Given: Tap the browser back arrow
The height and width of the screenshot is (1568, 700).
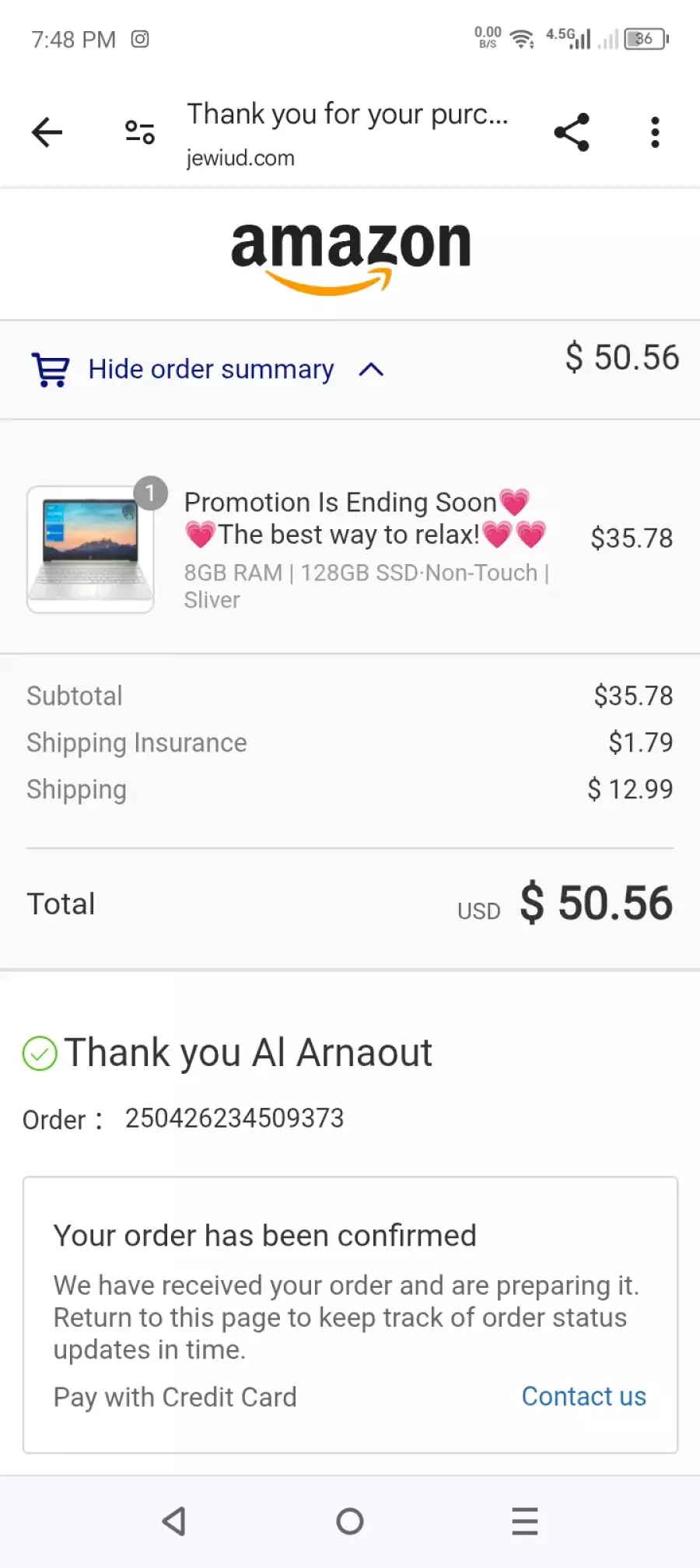Looking at the screenshot, I should [47, 132].
